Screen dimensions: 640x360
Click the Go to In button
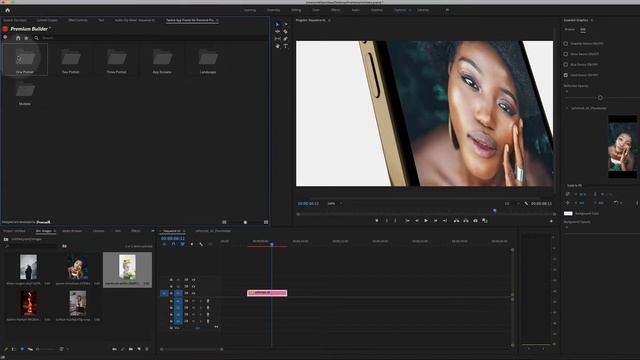(x=407, y=221)
